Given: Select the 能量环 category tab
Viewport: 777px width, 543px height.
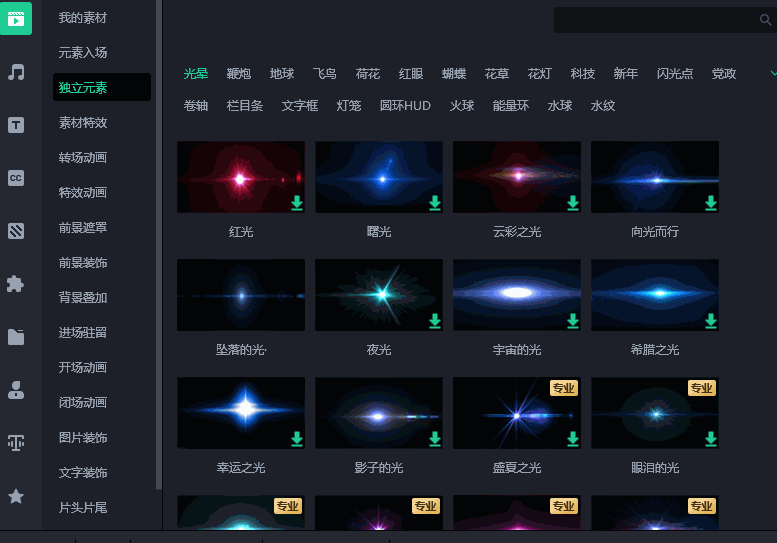Looking at the screenshot, I should [511, 106].
